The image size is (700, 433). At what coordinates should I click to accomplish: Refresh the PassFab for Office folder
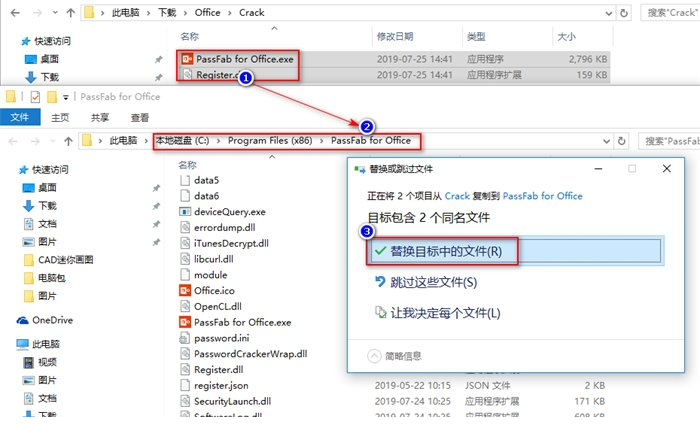tap(621, 141)
